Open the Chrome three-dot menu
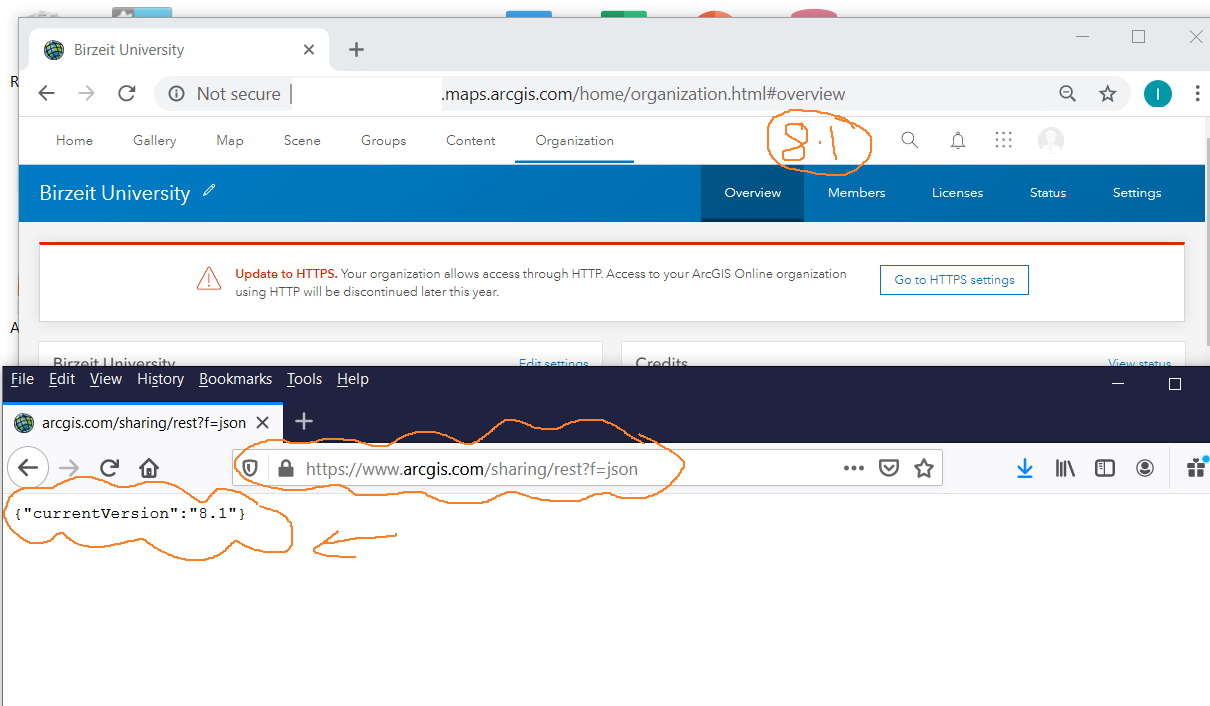1210x706 pixels. [1197, 94]
